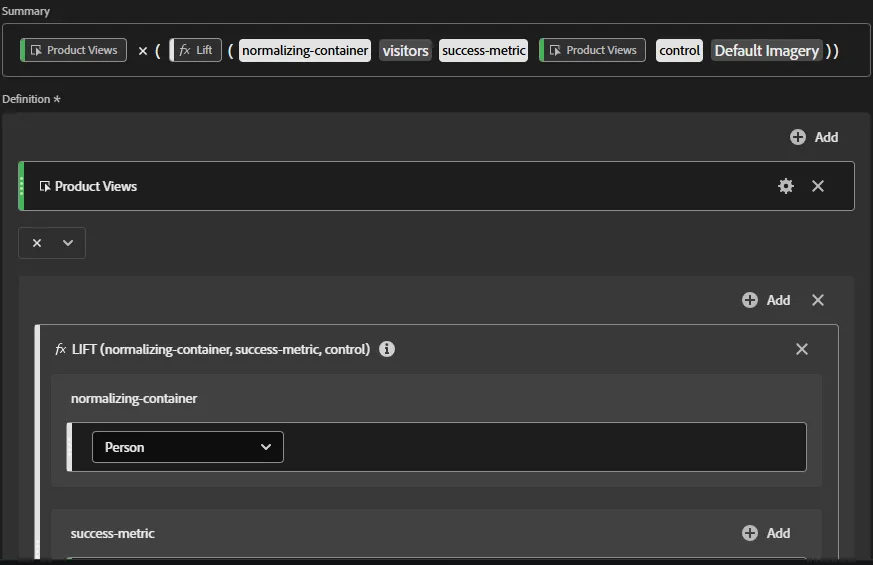Screen dimensions: 873x565
Task: Open the Person normalizing-container dropdown
Action: tap(188, 447)
